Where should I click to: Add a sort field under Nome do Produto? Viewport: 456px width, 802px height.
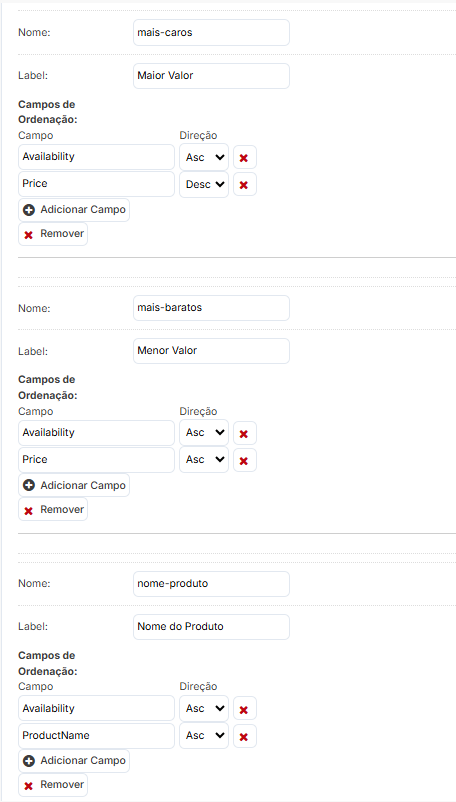tap(74, 761)
